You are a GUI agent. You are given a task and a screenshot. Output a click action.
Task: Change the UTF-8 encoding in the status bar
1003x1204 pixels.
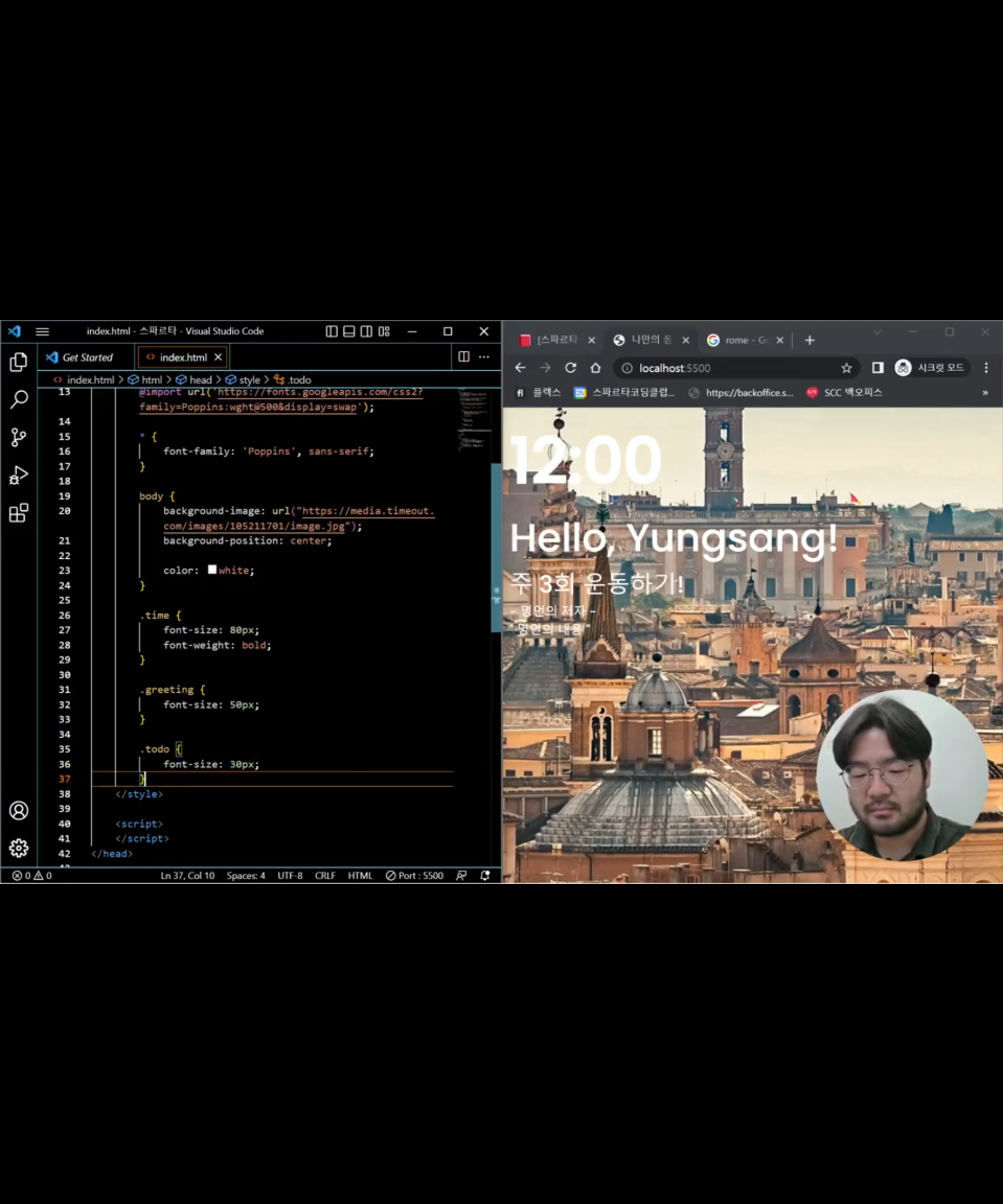tap(290, 875)
